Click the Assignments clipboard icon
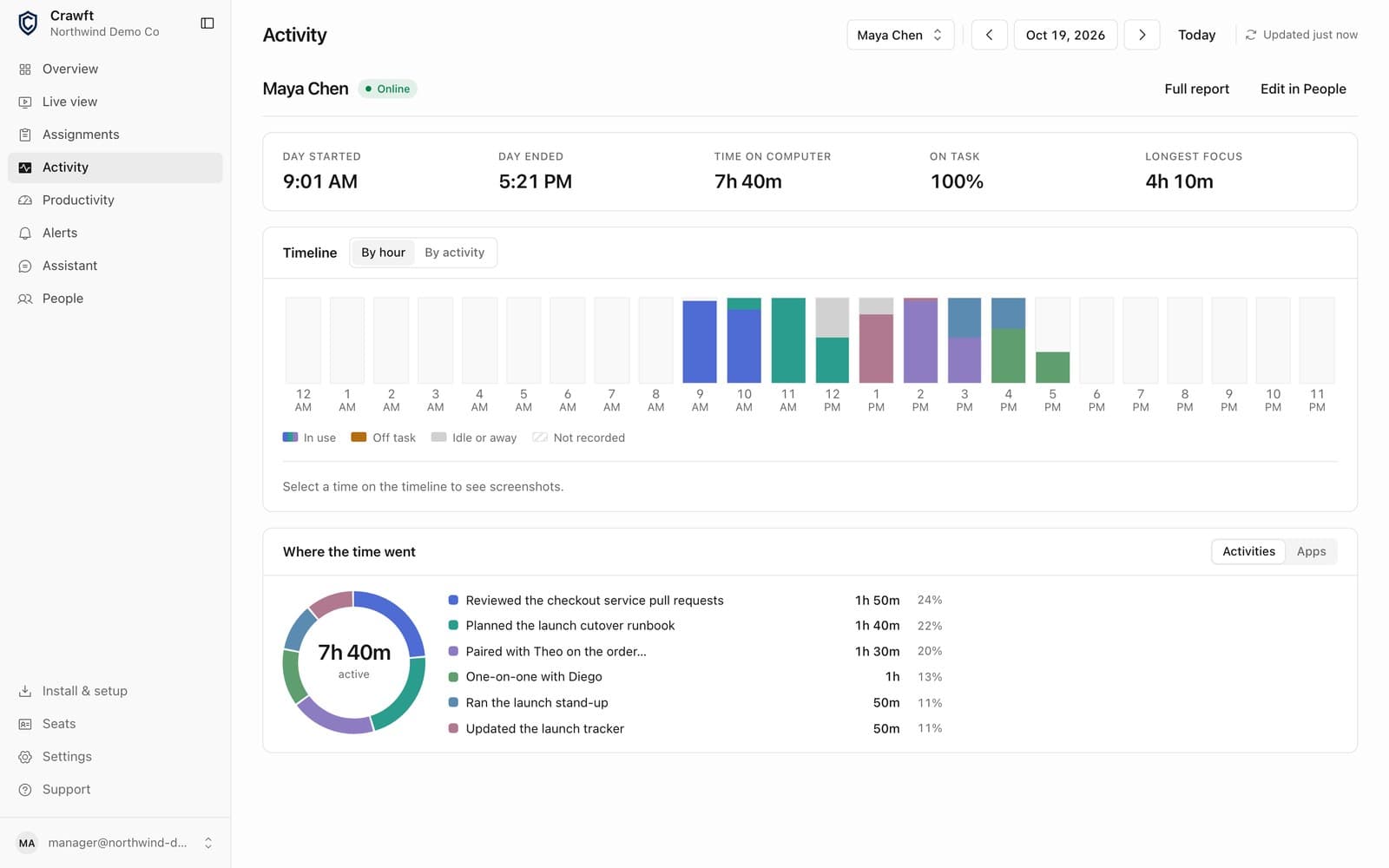This screenshot has width=1389, height=868. (x=25, y=135)
